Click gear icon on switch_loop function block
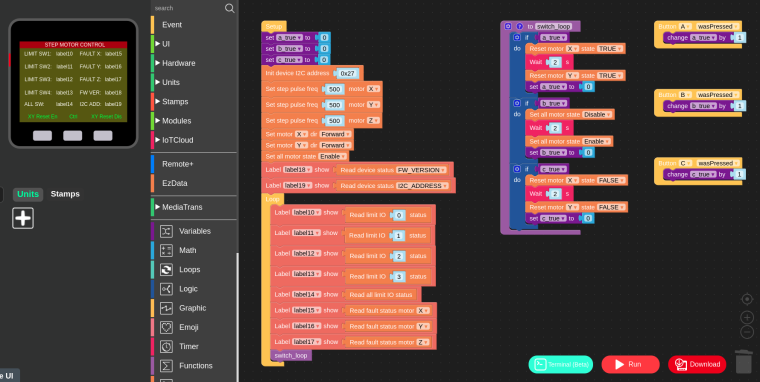This screenshot has width=760, height=382. click(508, 27)
